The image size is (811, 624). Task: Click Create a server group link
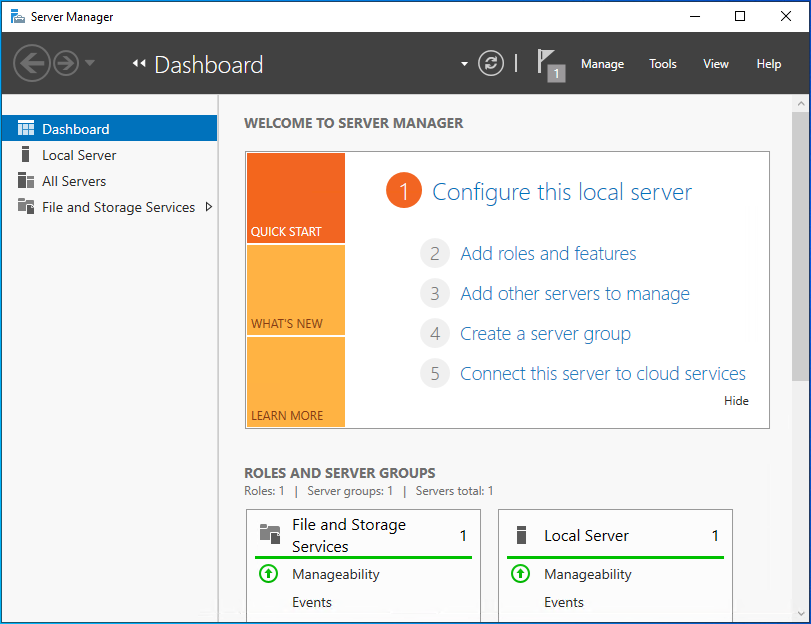(545, 334)
